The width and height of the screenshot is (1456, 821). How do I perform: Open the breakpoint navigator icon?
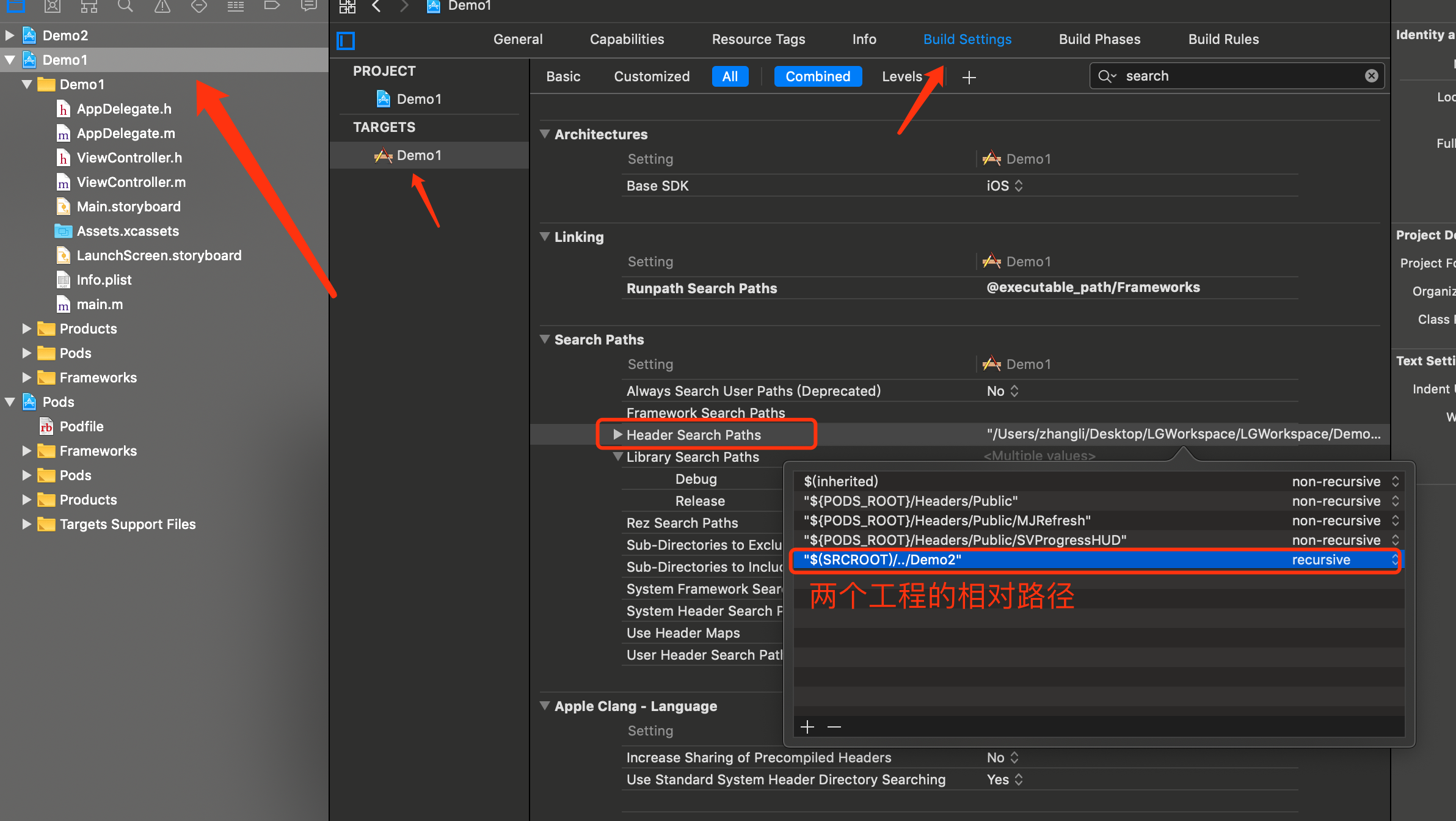tap(272, 6)
